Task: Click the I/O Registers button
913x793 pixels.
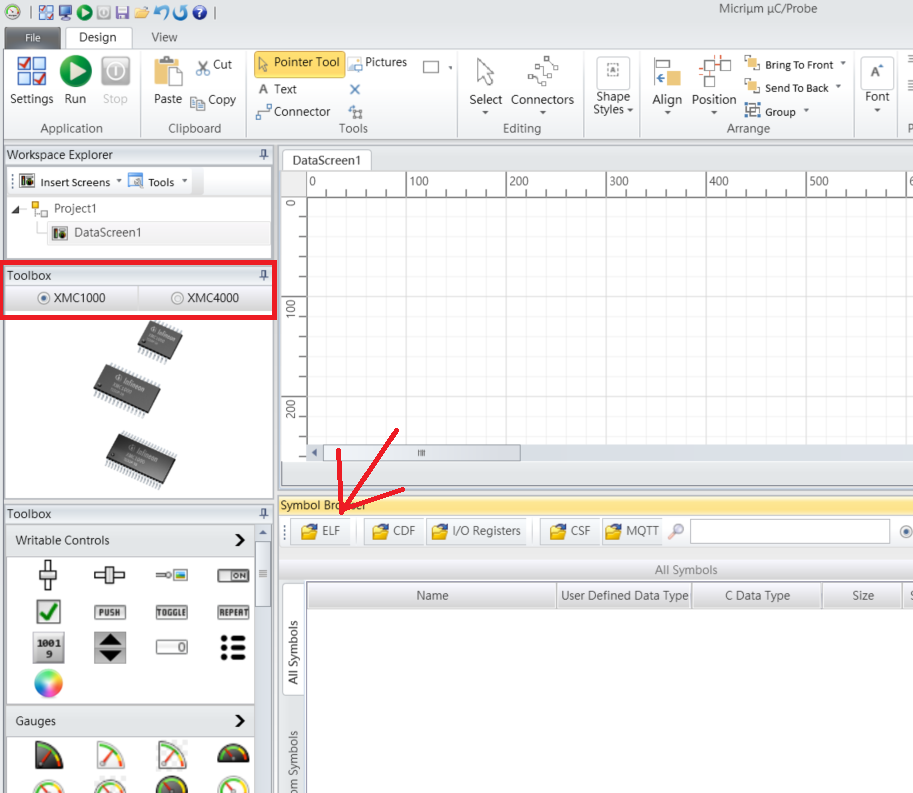Action: click(x=476, y=531)
